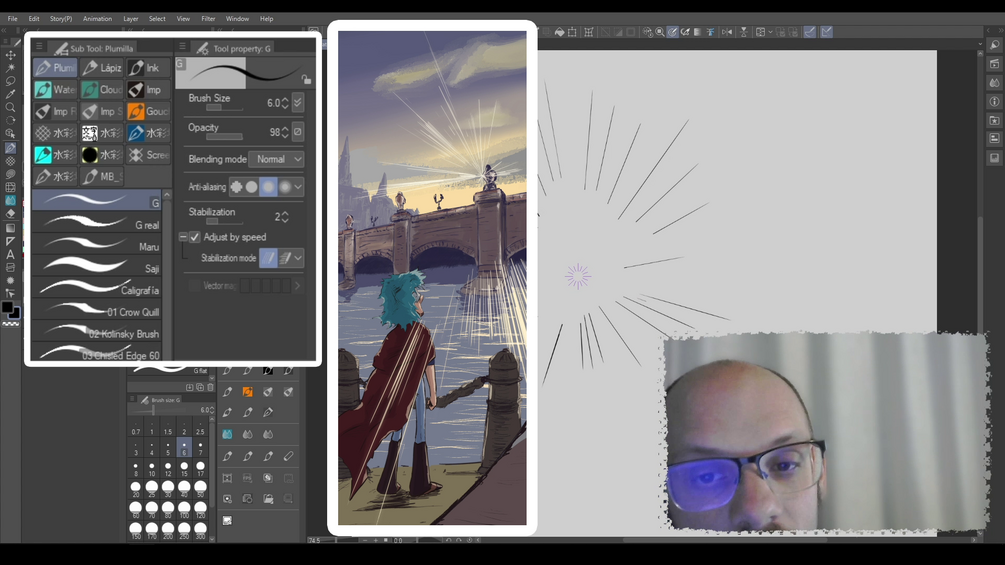
Task: Open the Edit menu
Action: point(33,19)
